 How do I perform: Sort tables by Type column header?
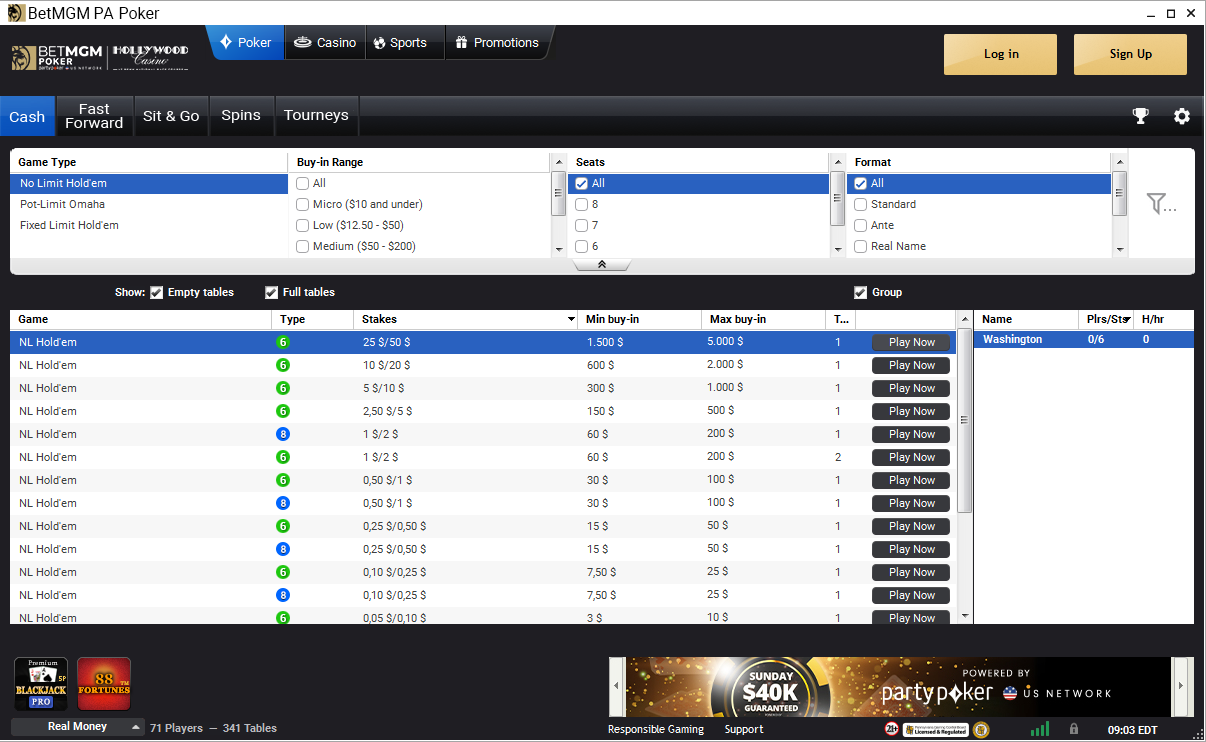coord(312,319)
